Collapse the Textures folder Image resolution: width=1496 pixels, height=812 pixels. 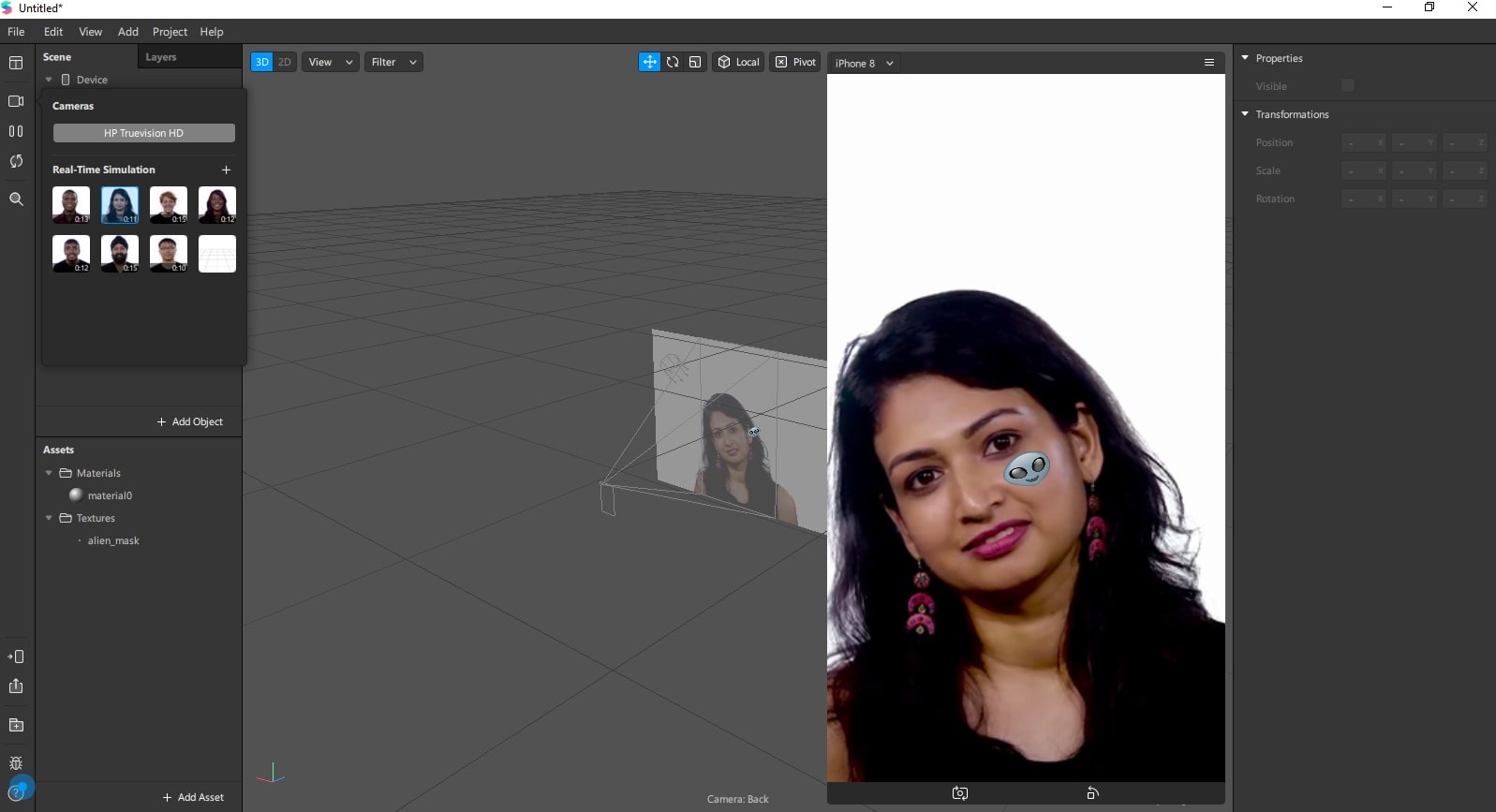[x=49, y=518]
